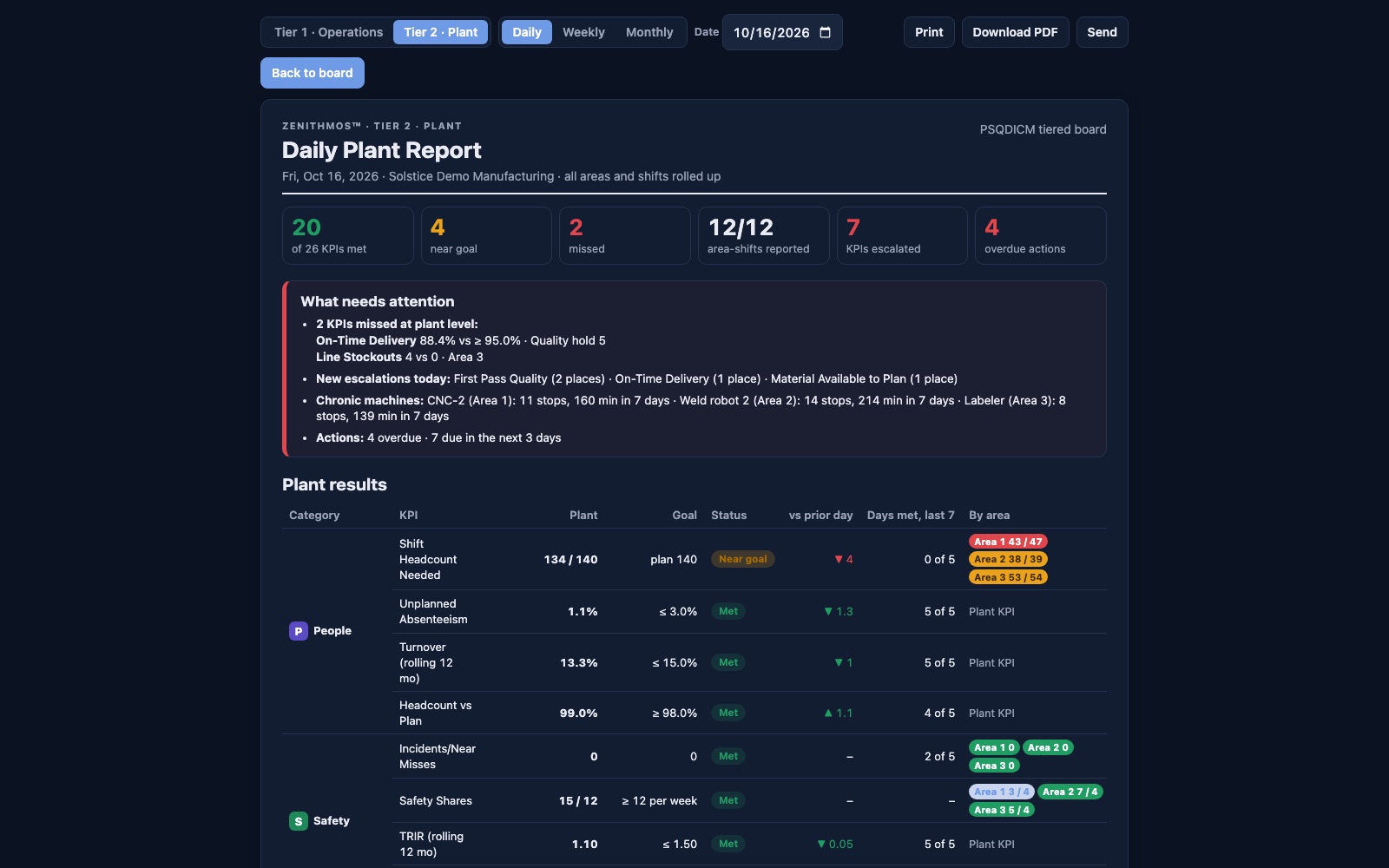
Task: Go back to board
Action: pyautogui.click(x=313, y=73)
